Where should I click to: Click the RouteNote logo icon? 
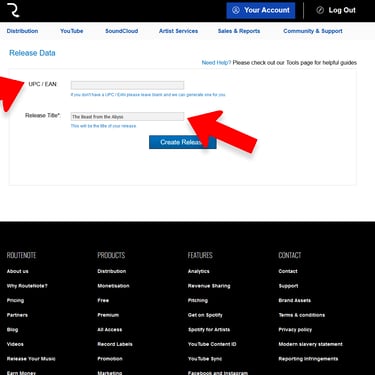point(13,10)
